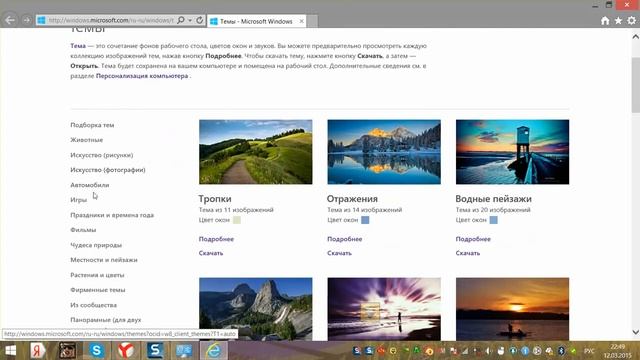Close the Темы - Microsoft Windows tab
Viewport: 640px width, 360px height.
pyautogui.click(x=302, y=21)
